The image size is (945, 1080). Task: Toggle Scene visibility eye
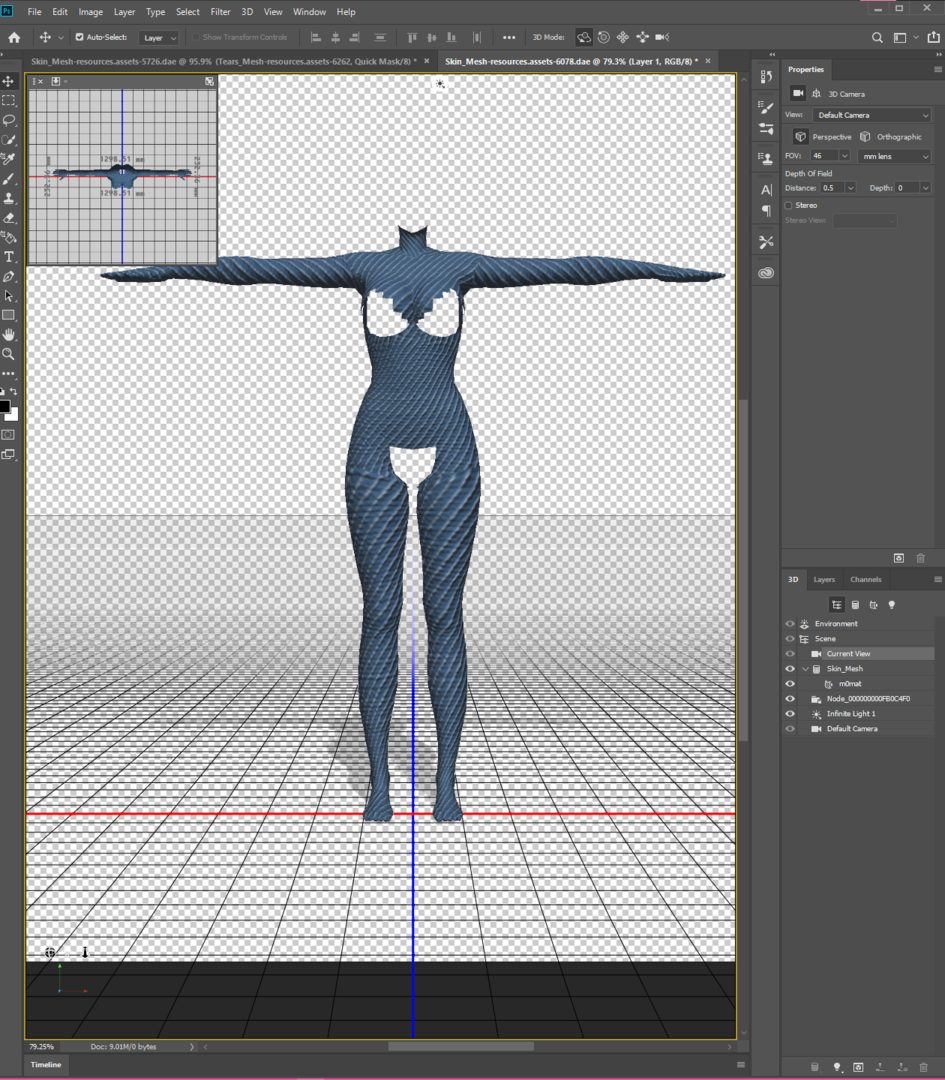pyautogui.click(x=790, y=638)
